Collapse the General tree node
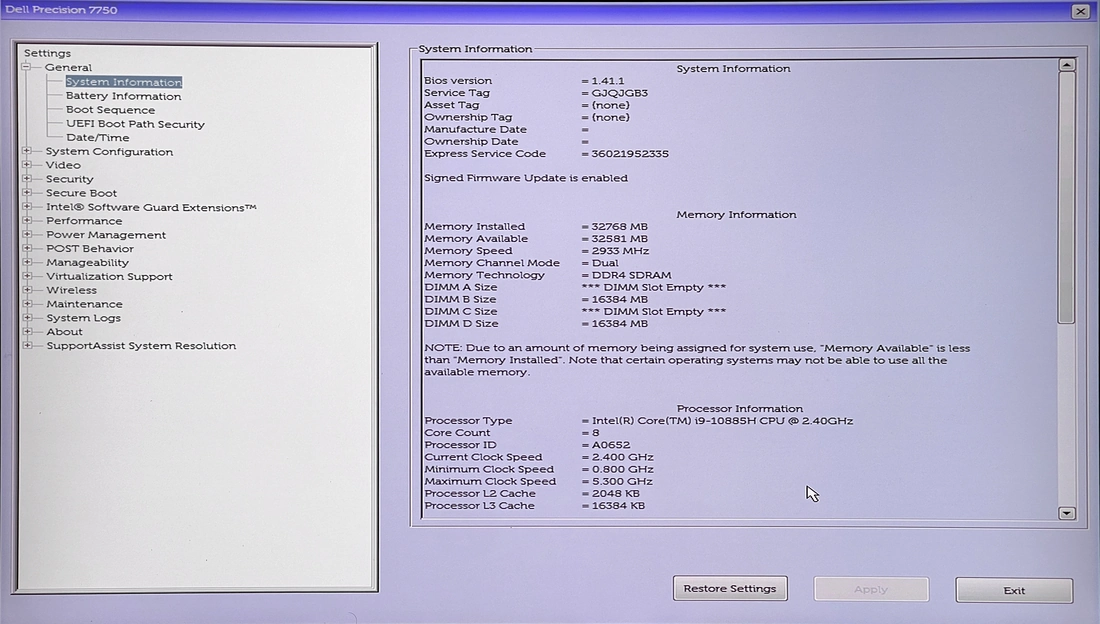This screenshot has height=624, width=1100. [27, 68]
